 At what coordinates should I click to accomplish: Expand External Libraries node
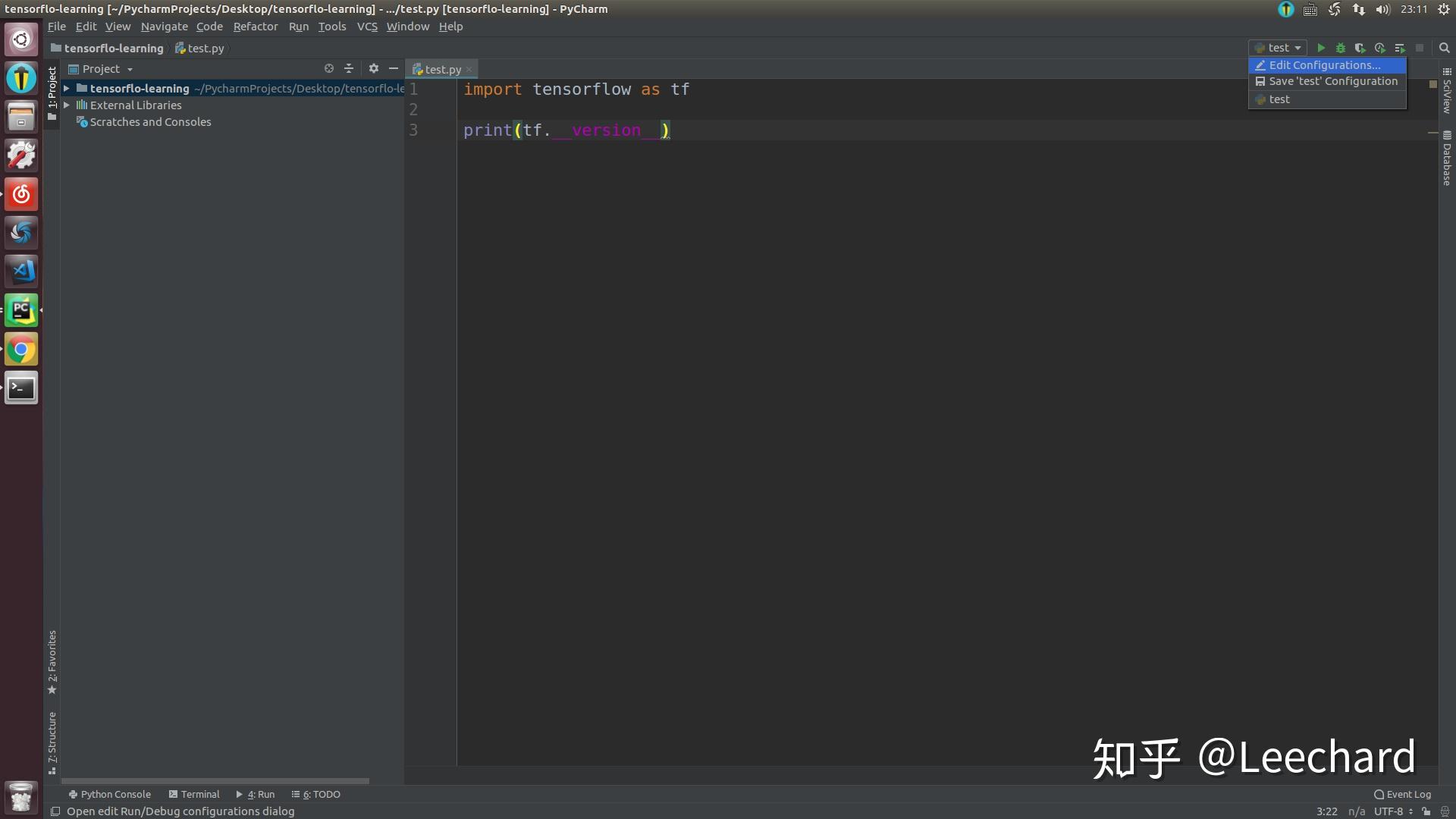coord(67,105)
